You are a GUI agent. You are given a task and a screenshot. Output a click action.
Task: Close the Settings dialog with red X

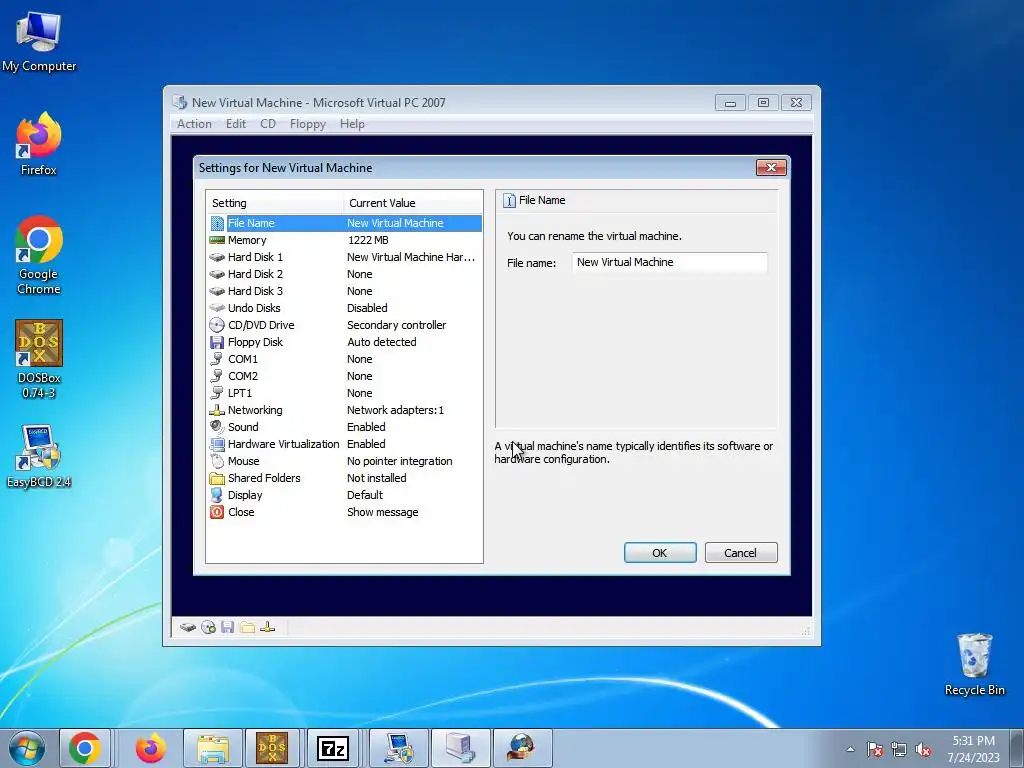(x=771, y=168)
